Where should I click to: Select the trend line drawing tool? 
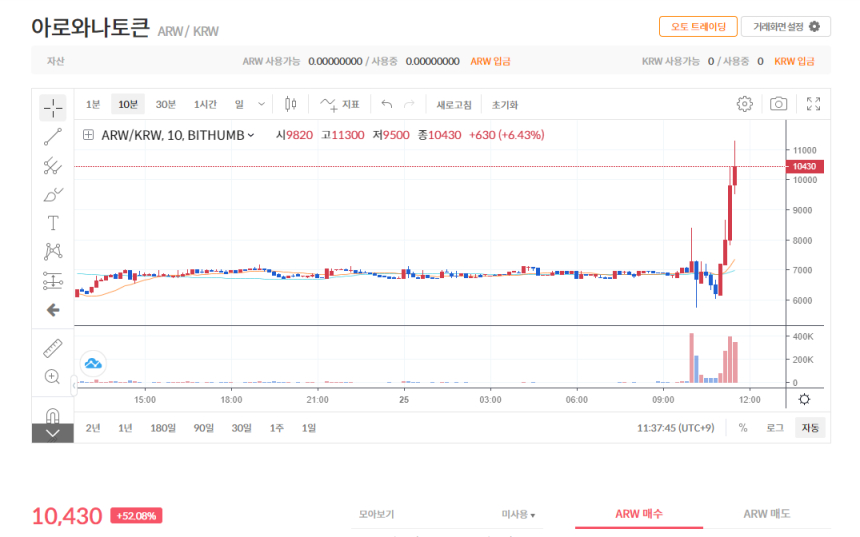(x=53, y=137)
